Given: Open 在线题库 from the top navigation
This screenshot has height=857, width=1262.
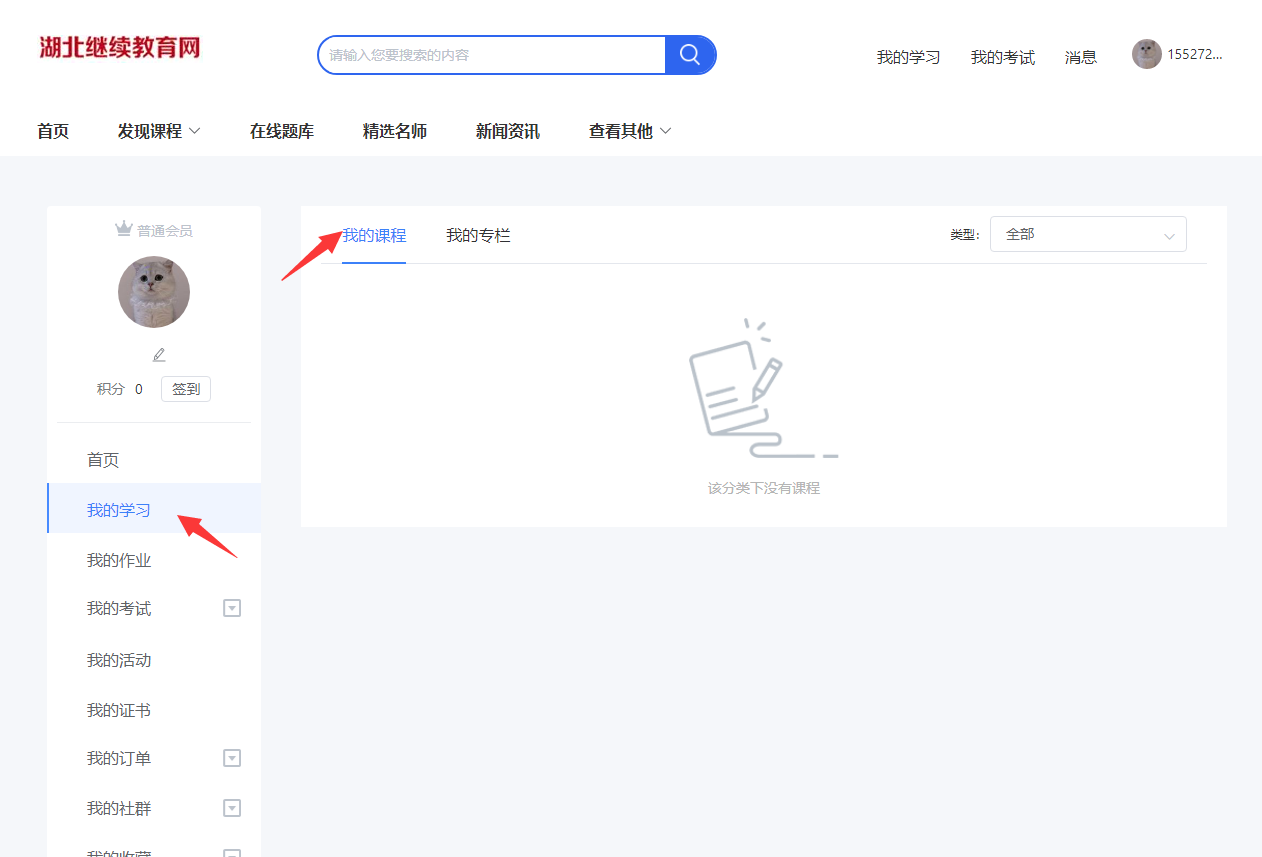Looking at the screenshot, I should (281, 130).
